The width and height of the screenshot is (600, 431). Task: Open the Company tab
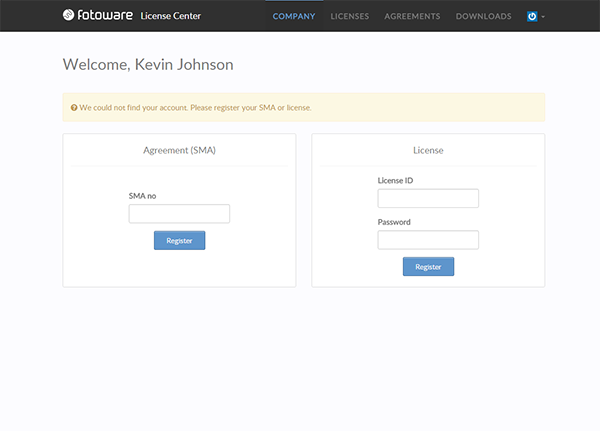[x=294, y=16]
